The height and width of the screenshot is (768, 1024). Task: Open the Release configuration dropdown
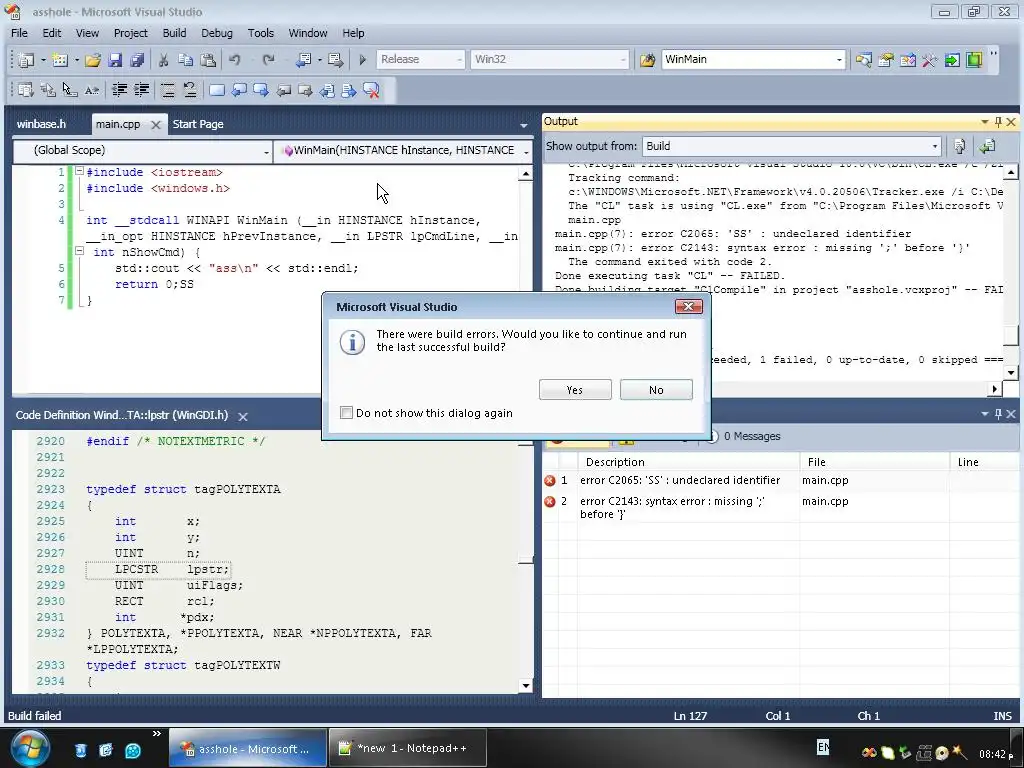459,59
